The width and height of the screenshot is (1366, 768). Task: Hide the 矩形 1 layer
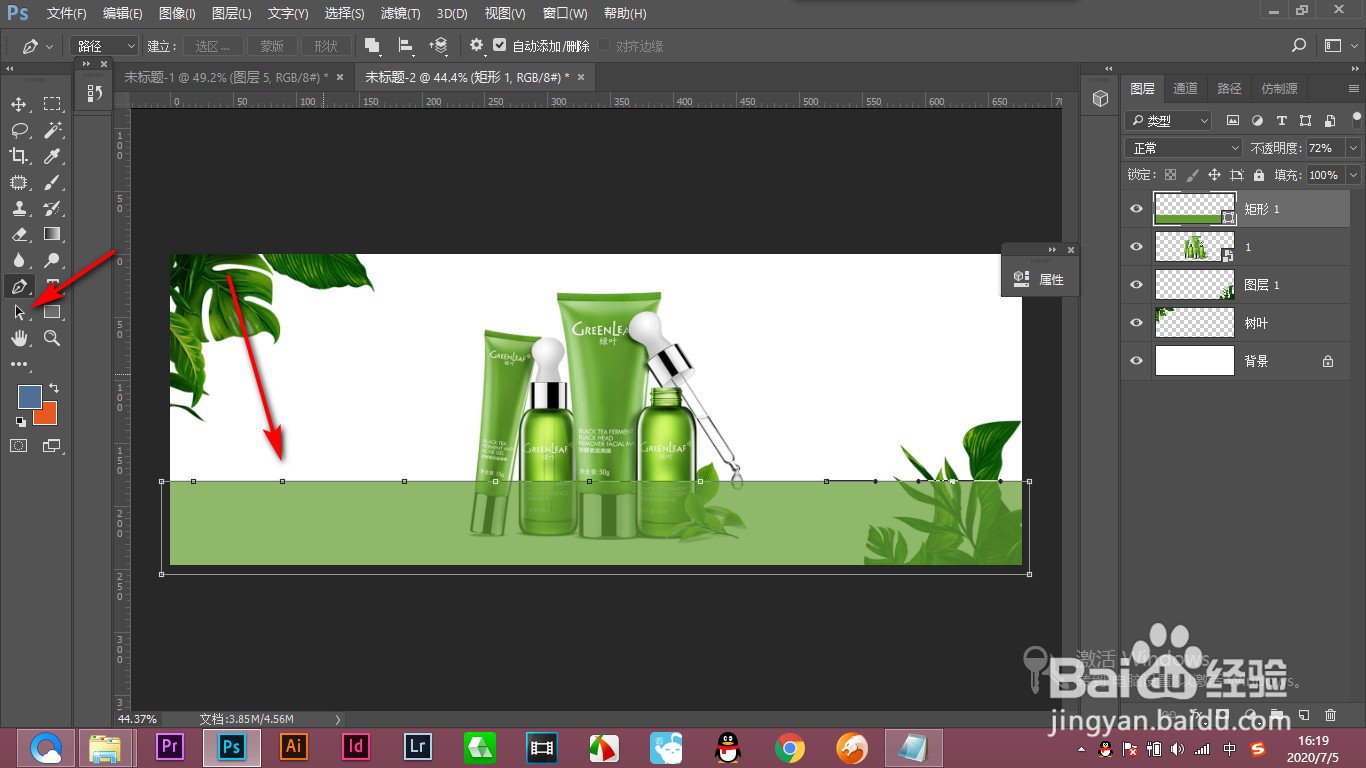click(1136, 209)
